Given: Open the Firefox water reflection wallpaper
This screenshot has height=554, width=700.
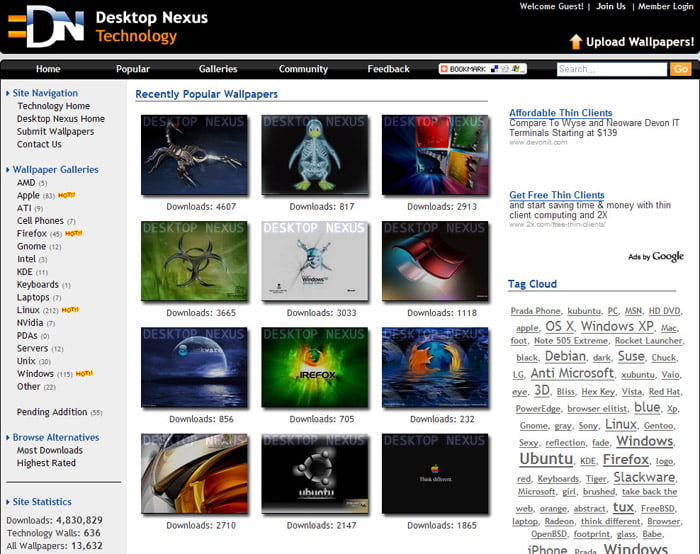Looking at the screenshot, I should pyautogui.click(x=435, y=367).
